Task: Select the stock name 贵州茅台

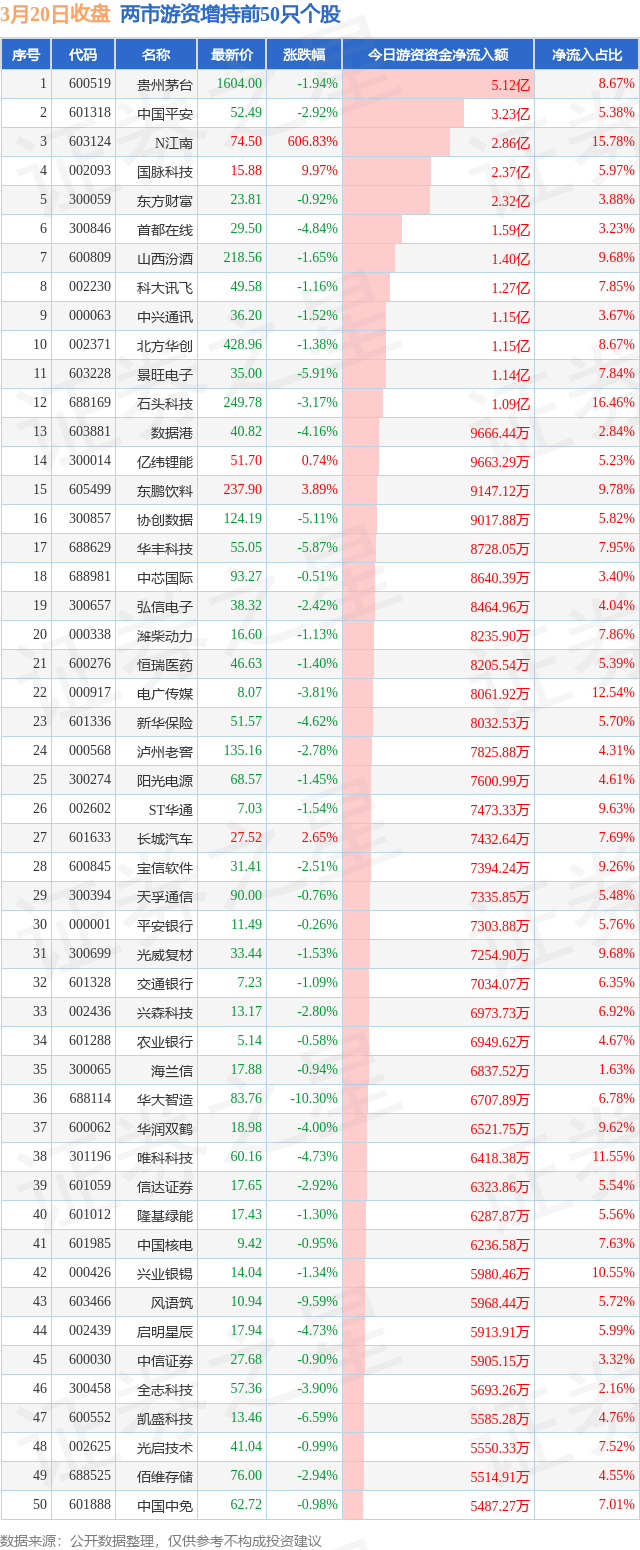Action: 166,85
